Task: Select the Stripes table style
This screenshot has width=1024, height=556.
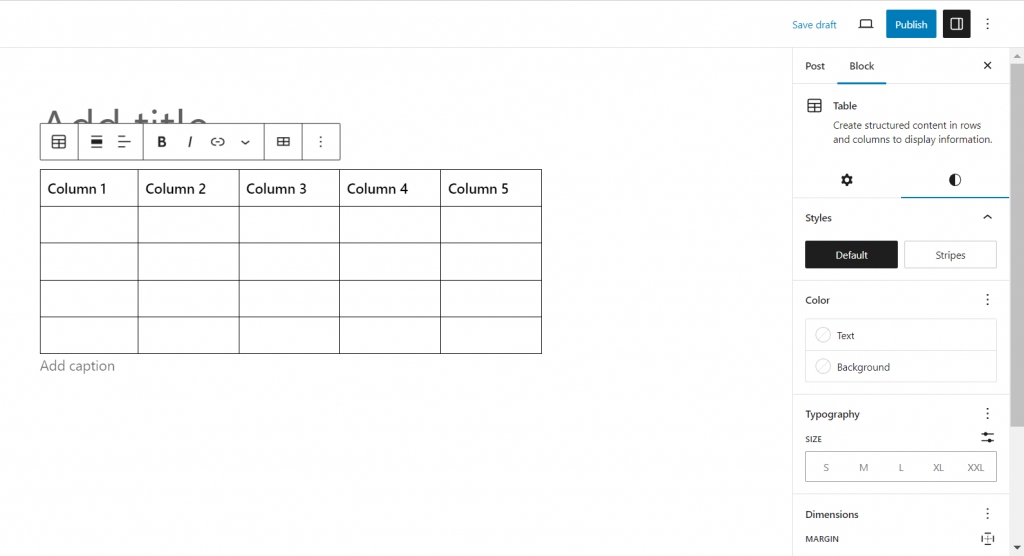Action: (x=950, y=255)
